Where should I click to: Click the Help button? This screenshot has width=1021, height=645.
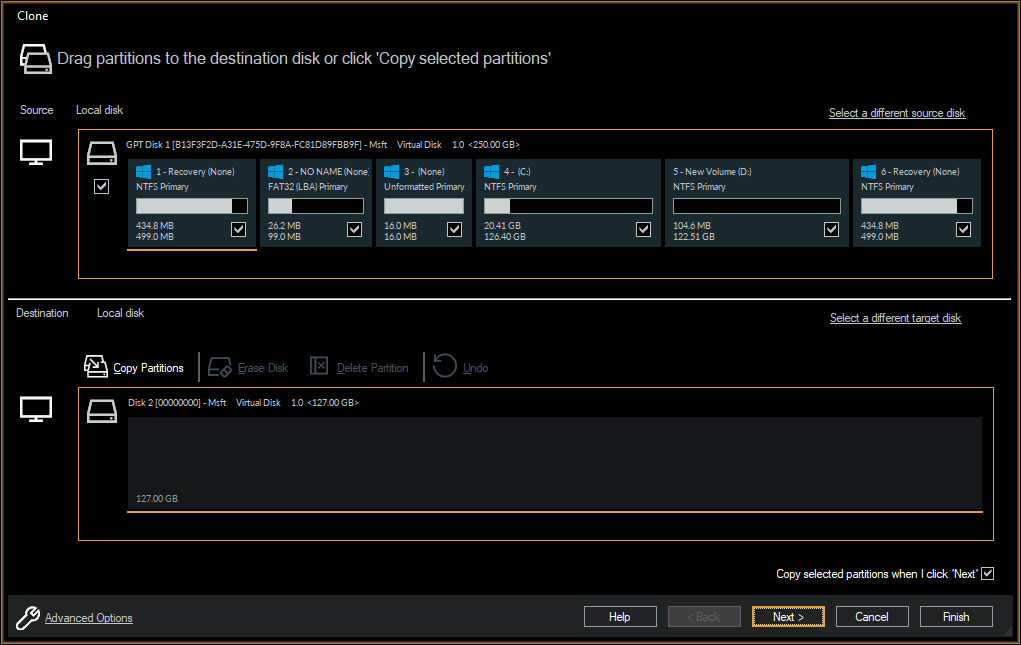[620, 616]
